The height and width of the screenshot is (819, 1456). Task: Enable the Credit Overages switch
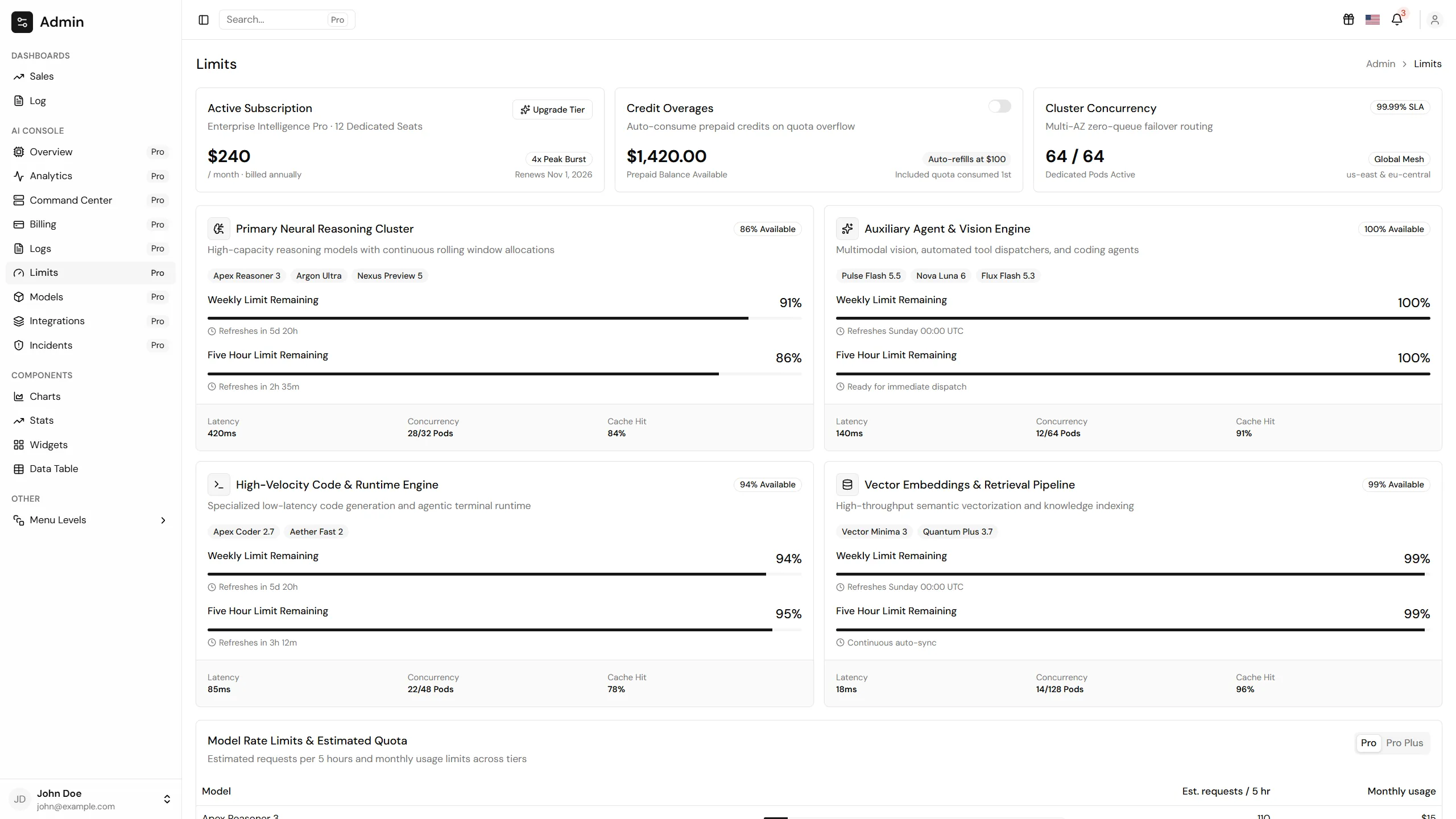click(999, 106)
